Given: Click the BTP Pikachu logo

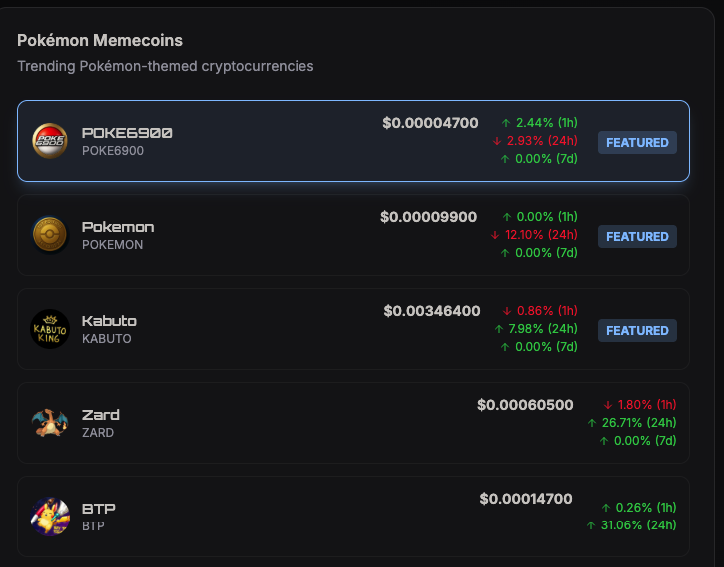Looking at the screenshot, I should click(50, 516).
